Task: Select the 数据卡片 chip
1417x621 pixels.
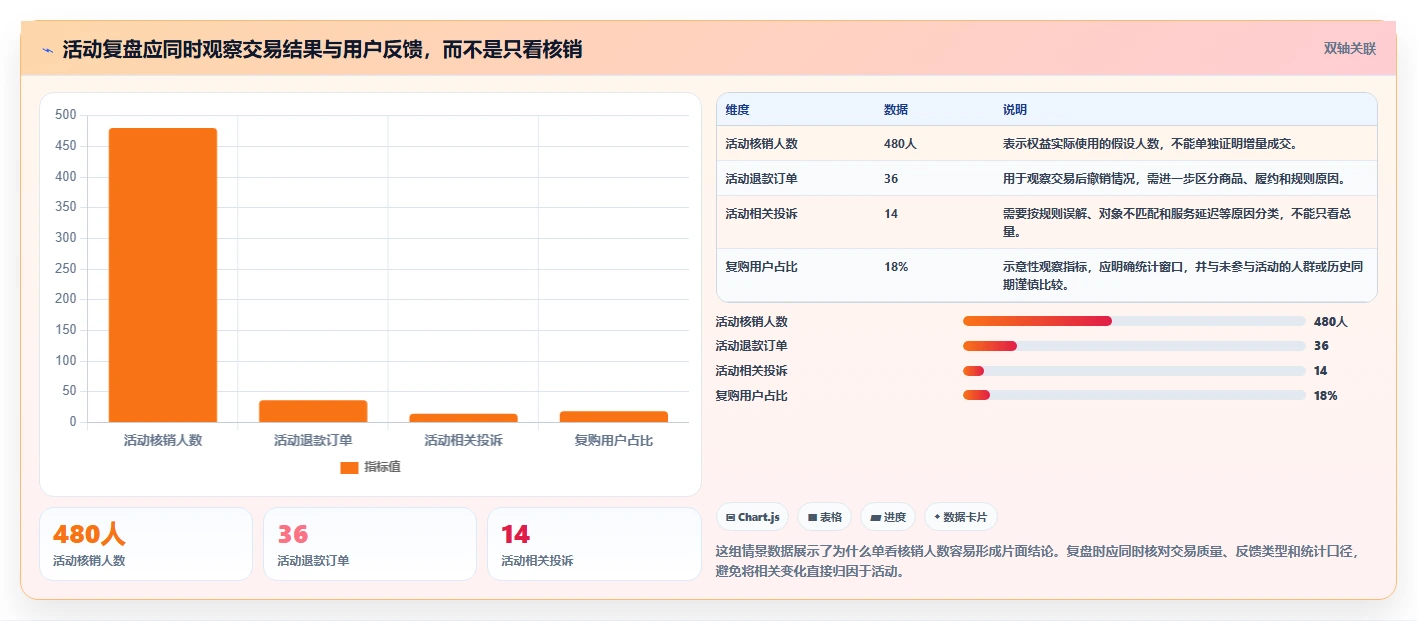Action: (961, 517)
